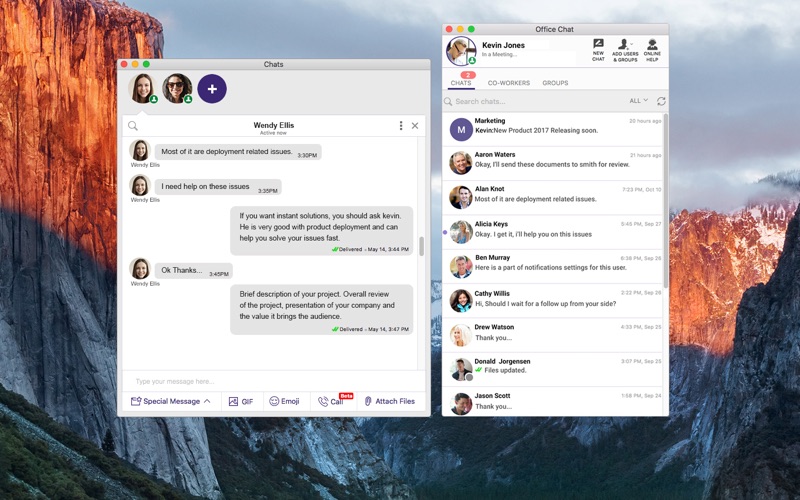Screen dimensions: 800x500
Task: Open the Marketing group chat
Action: point(553,129)
